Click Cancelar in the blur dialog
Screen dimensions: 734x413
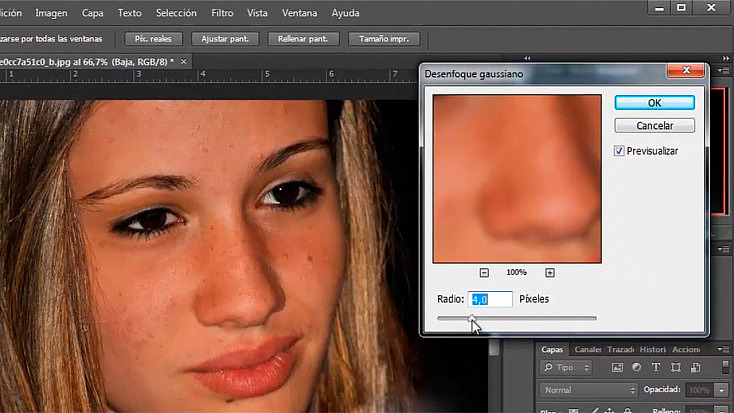point(654,125)
